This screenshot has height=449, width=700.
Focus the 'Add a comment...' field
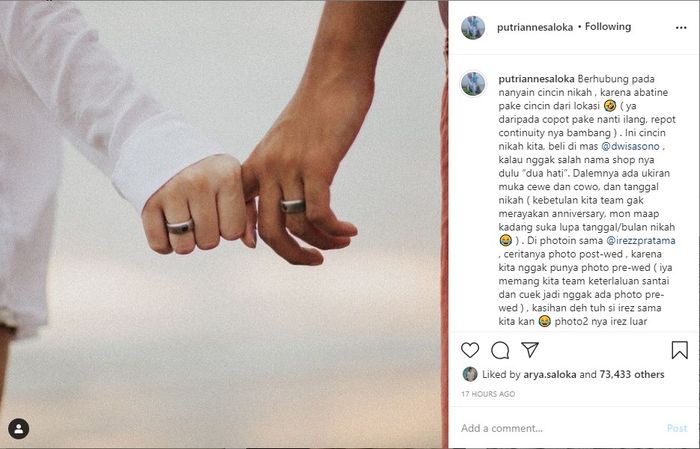[561, 428]
